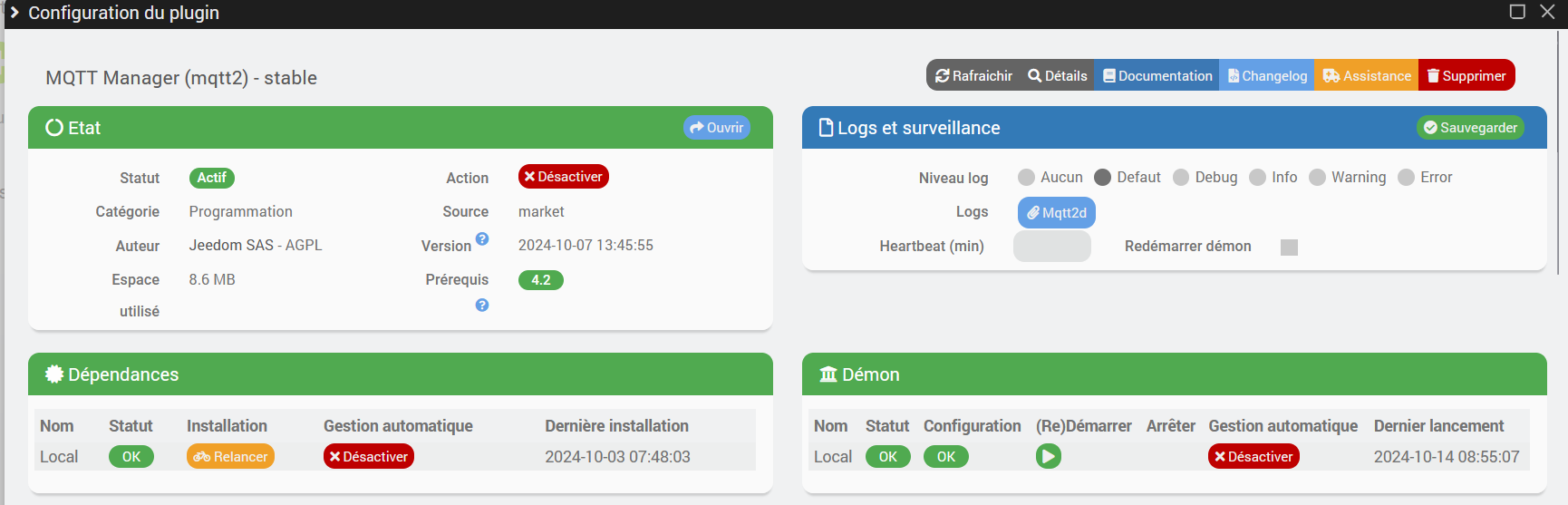
Task: Click the 4.2 Prérequis badge
Action: pos(541,280)
